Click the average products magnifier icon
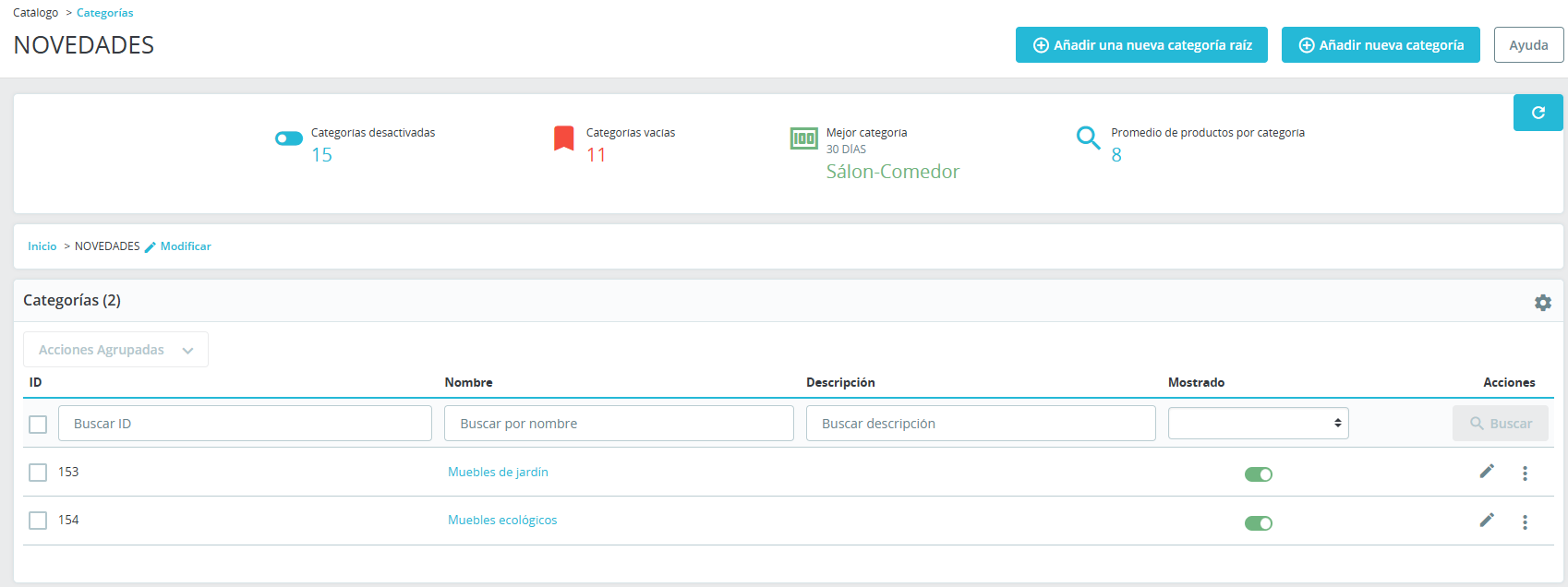The height and width of the screenshot is (587, 1568). pyautogui.click(x=1089, y=138)
